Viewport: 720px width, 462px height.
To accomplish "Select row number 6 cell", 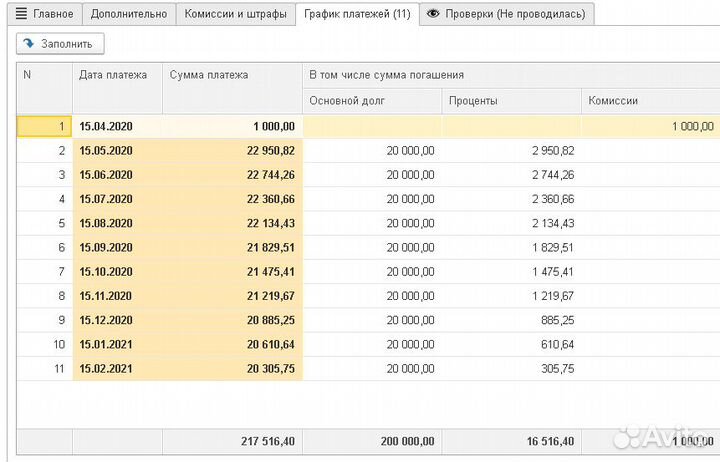I will tap(44, 248).
